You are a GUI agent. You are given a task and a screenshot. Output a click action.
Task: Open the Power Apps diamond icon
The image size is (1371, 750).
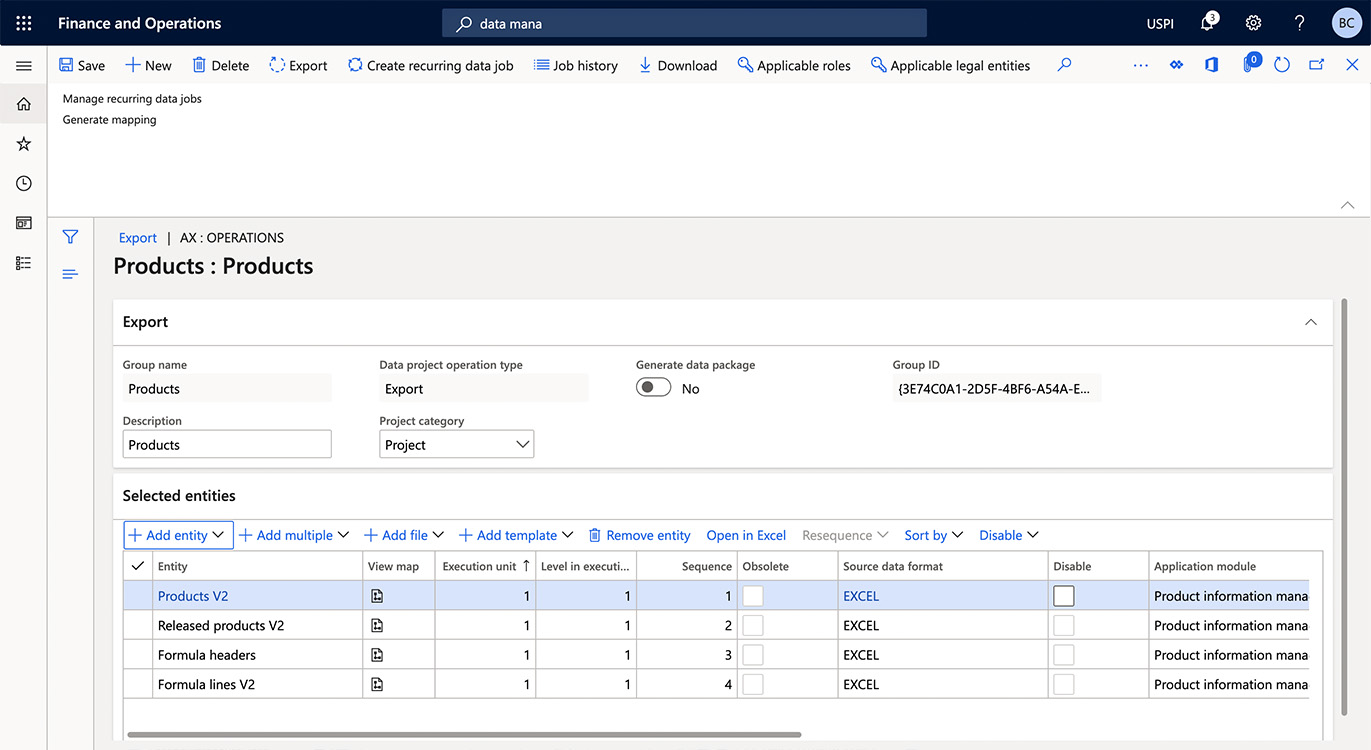tap(1177, 65)
